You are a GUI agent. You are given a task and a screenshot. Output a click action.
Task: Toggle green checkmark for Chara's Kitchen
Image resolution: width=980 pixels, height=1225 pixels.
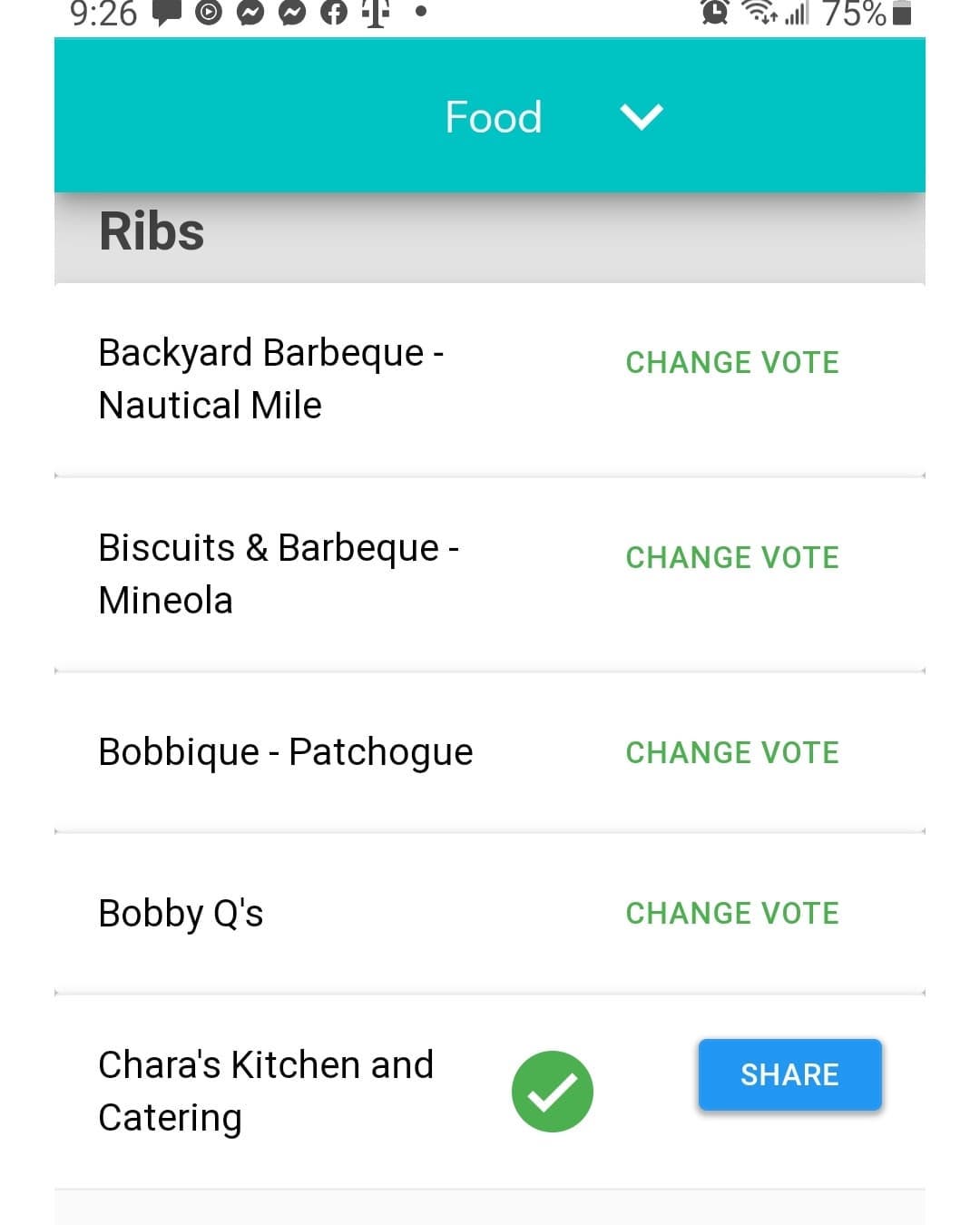(x=552, y=1091)
